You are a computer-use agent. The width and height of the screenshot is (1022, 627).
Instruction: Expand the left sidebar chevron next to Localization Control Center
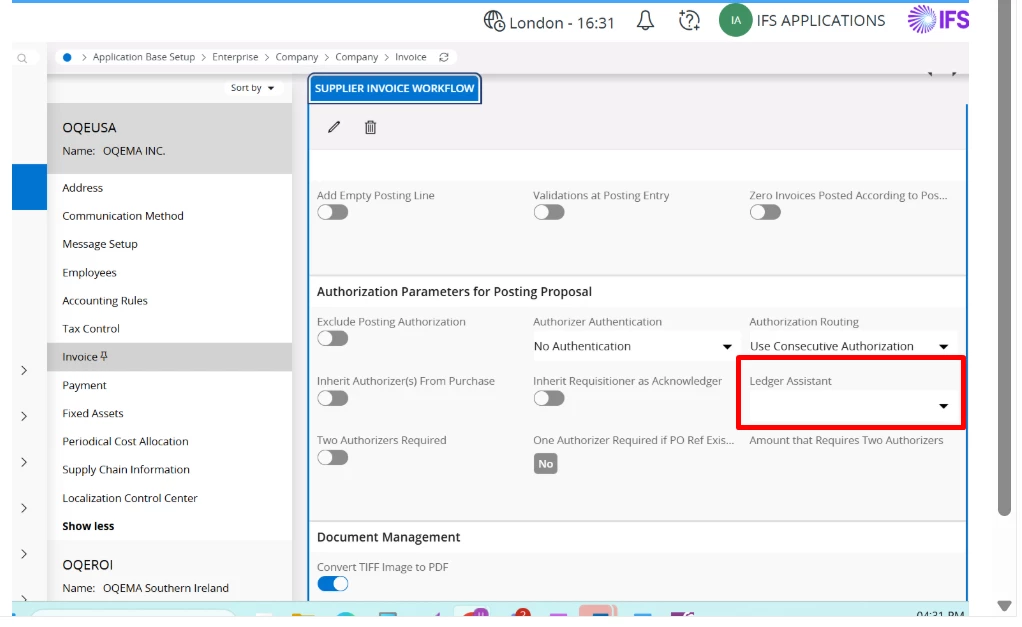tap(24, 508)
